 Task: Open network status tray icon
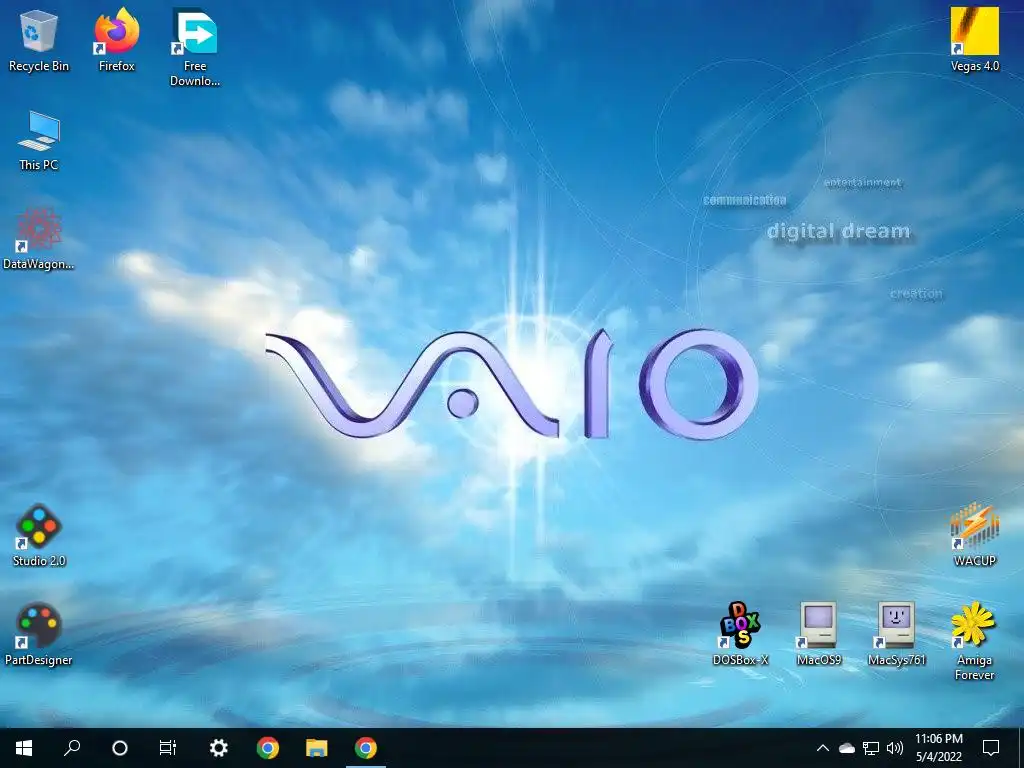(x=871, y=748)
